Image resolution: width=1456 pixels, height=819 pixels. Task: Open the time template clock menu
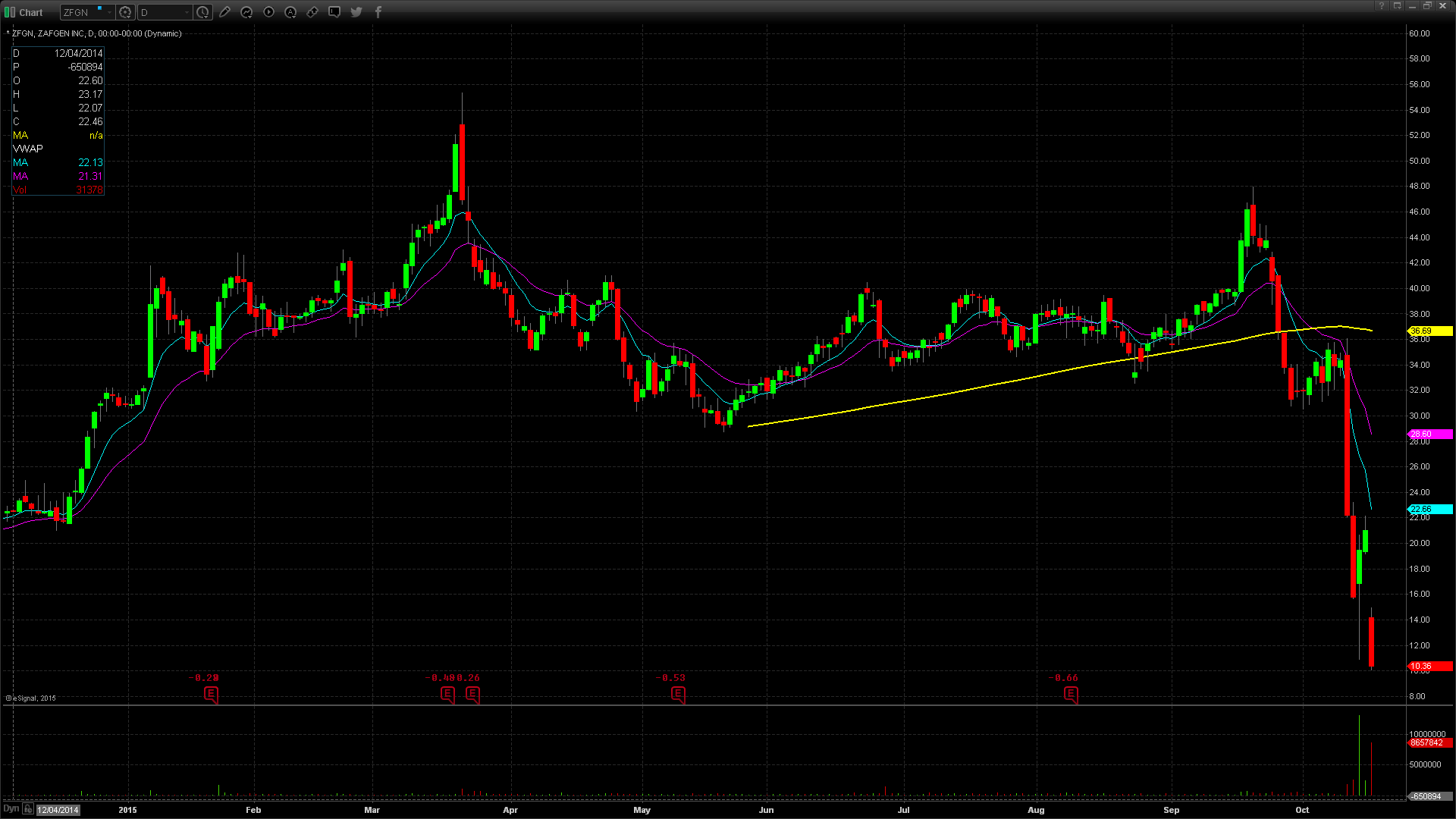[202, 12]
